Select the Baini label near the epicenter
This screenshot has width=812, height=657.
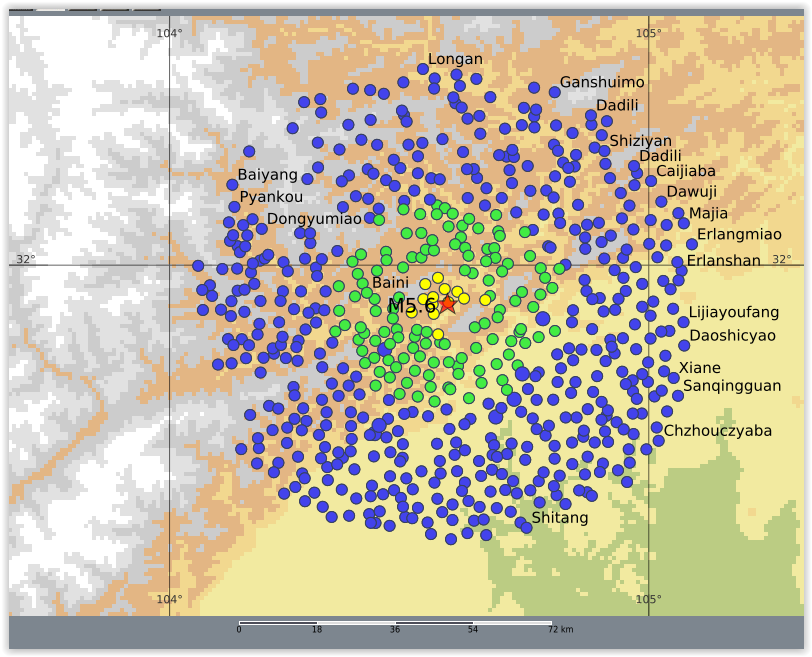390,283
